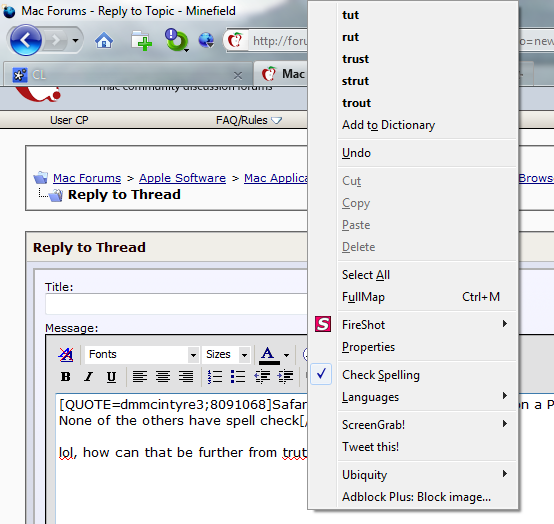Open the Fonts dropdown
The image size is (554, 524).
(x=141, y=354)
